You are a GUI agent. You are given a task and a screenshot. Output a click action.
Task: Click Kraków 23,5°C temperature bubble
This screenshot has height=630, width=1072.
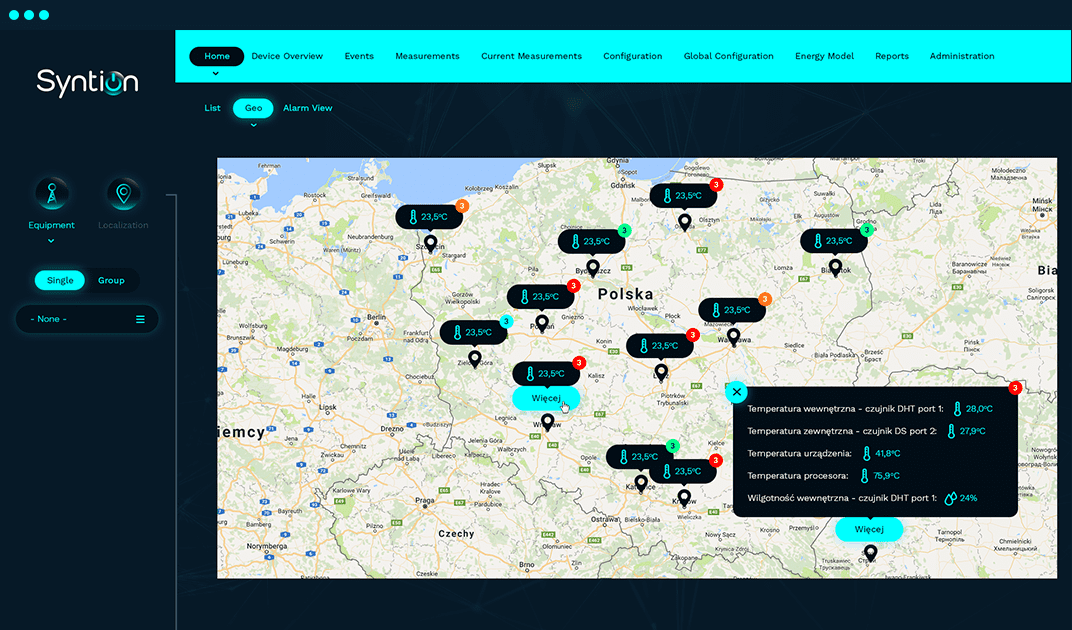pyautogui.click(x=682, y=471)
